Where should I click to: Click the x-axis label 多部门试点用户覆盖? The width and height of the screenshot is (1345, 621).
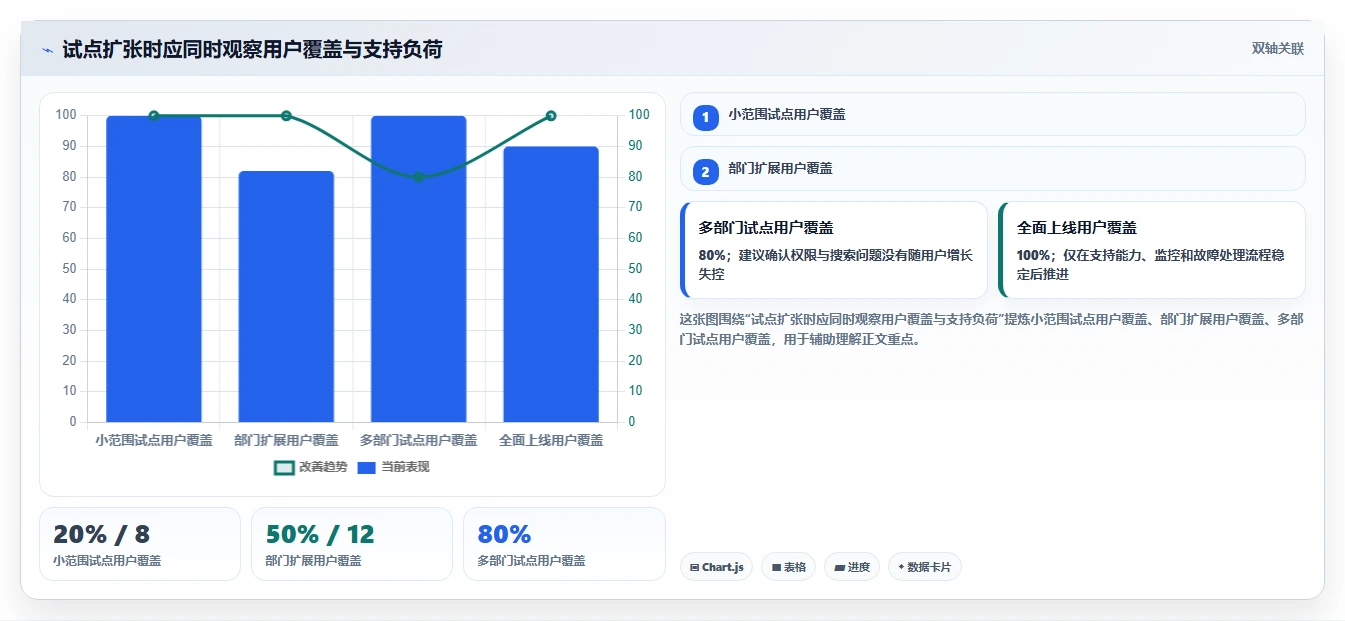(418, 440)
